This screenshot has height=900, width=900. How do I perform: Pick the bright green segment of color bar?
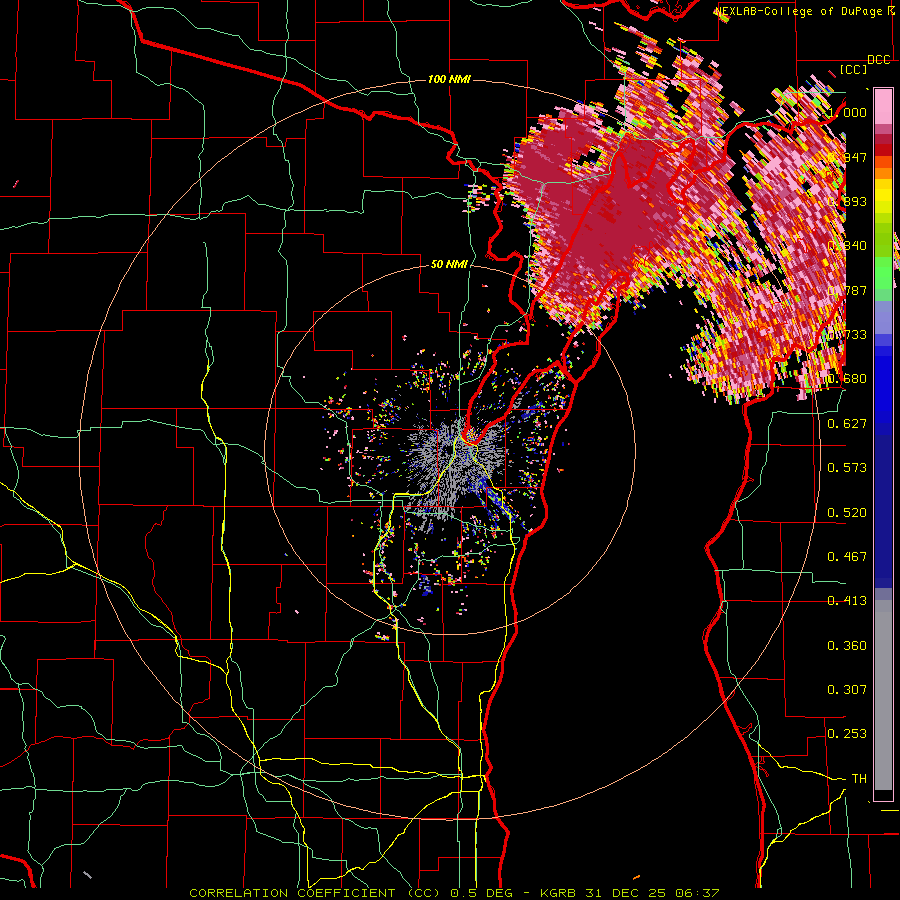(883, 273)
